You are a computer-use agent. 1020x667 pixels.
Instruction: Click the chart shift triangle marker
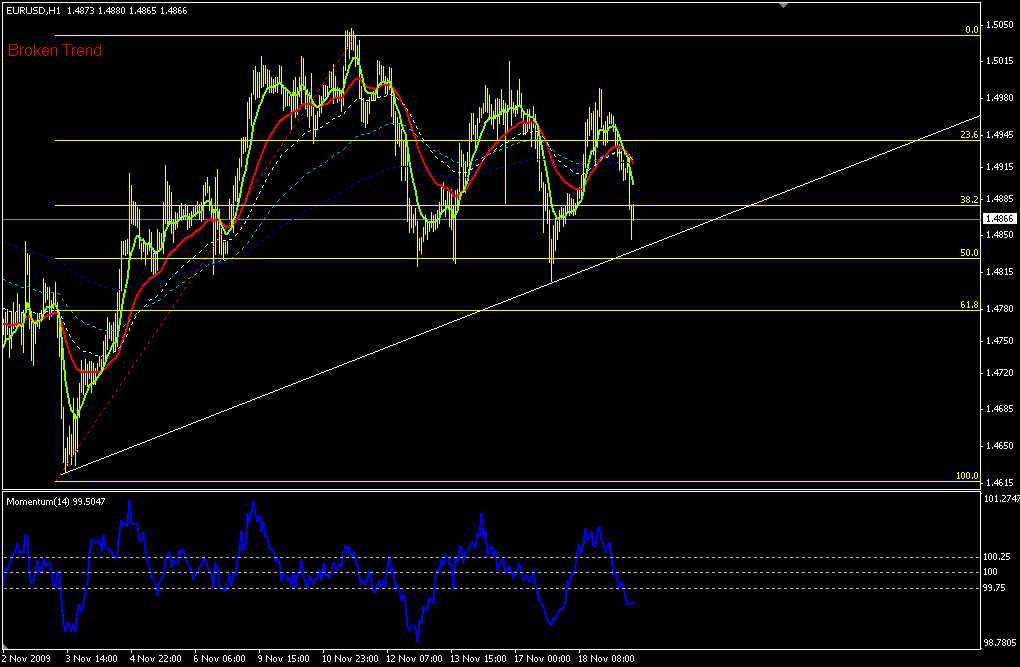coord(783,5)
